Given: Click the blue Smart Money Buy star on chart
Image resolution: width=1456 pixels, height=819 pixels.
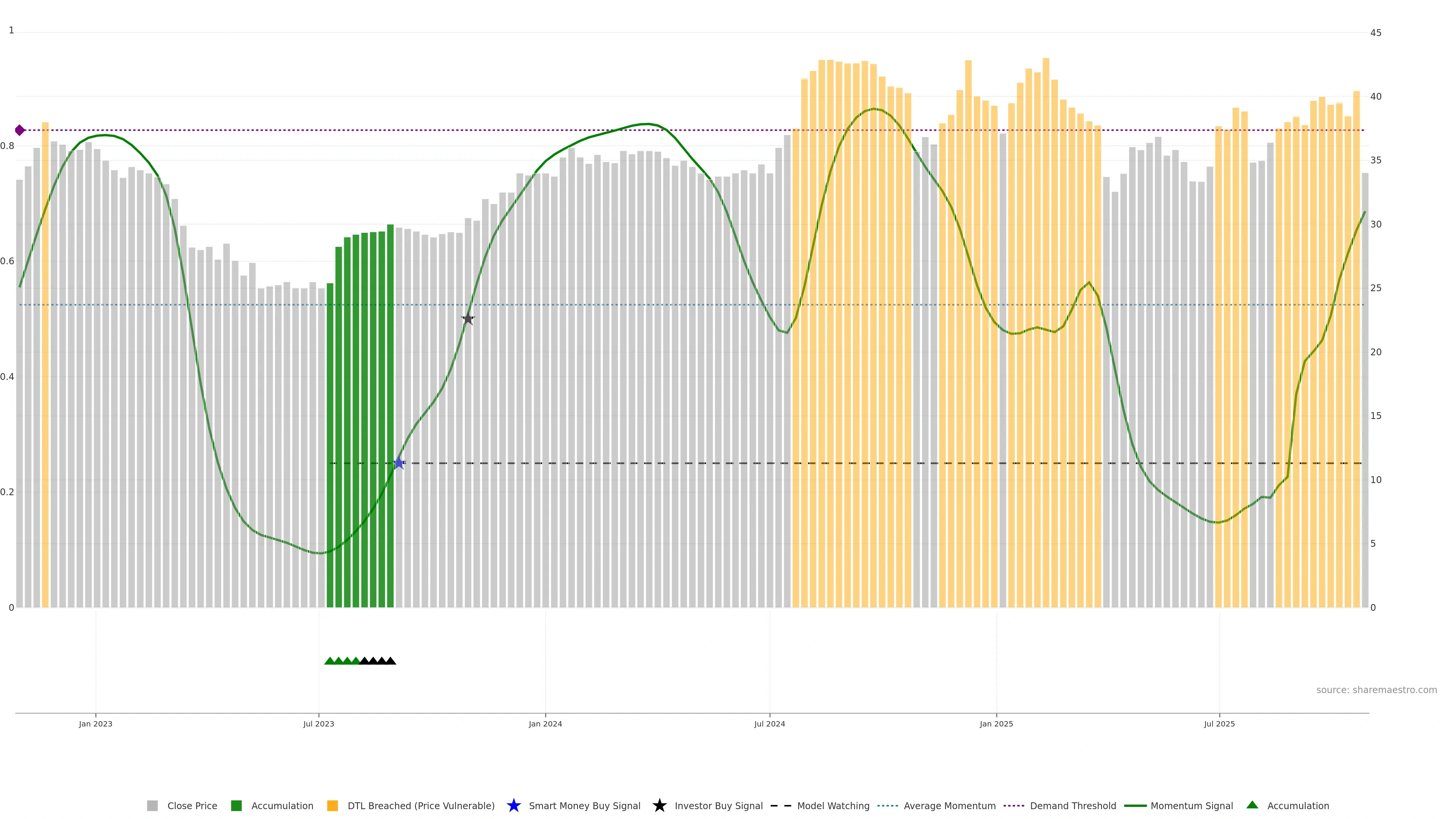Looking at the screenshot, I should pyautogui.click(x=399, y=463).
